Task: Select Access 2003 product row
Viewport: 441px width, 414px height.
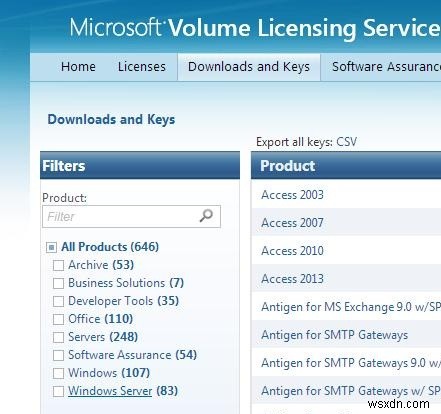Action: [x=346, y=195]
